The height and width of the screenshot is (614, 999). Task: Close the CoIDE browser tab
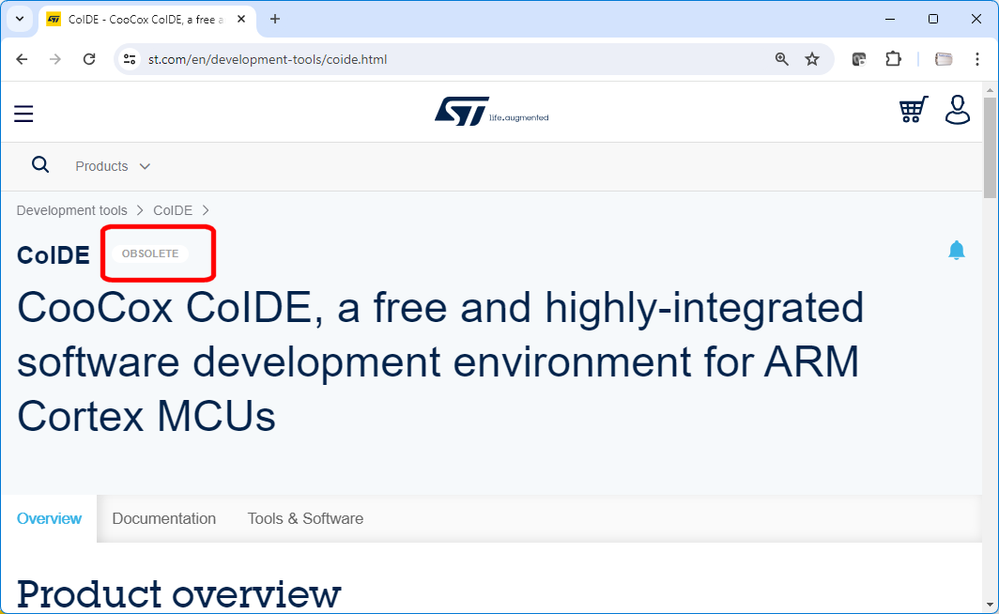[241, 19]
